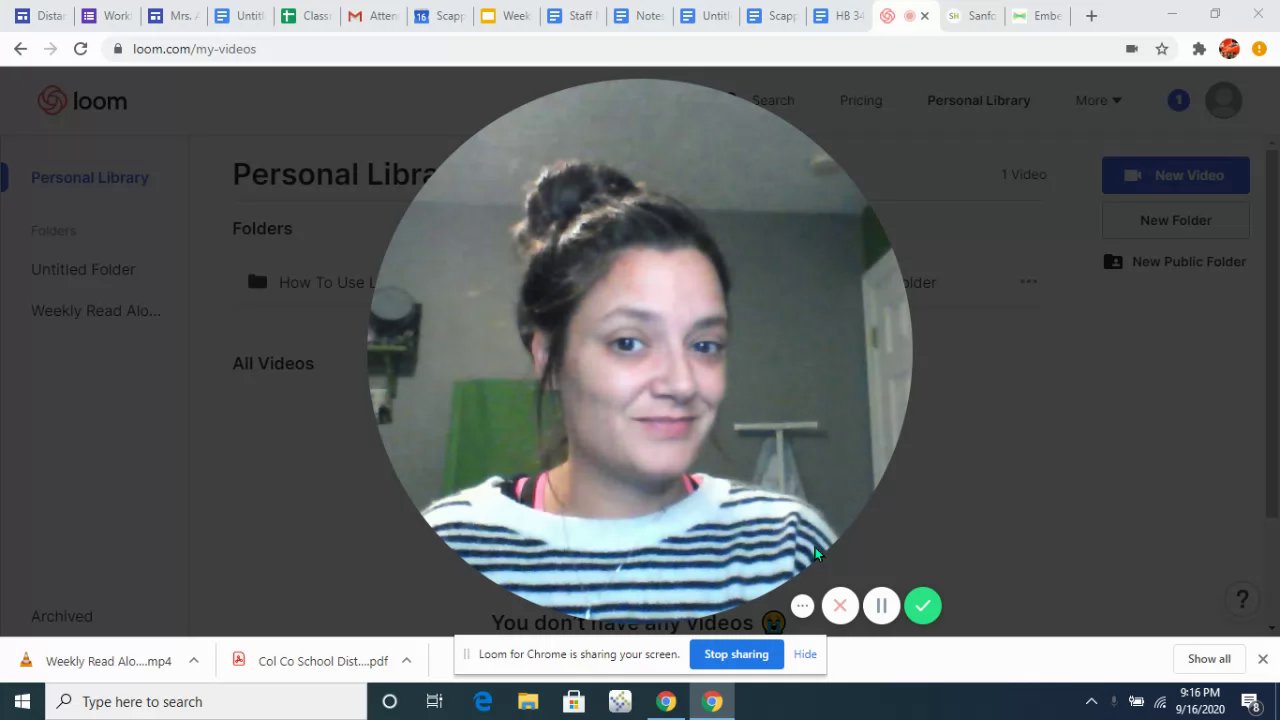This screenshot has width=1280, height=720.
Task: Go back to the previous page
Action: (x=21, y=48)
